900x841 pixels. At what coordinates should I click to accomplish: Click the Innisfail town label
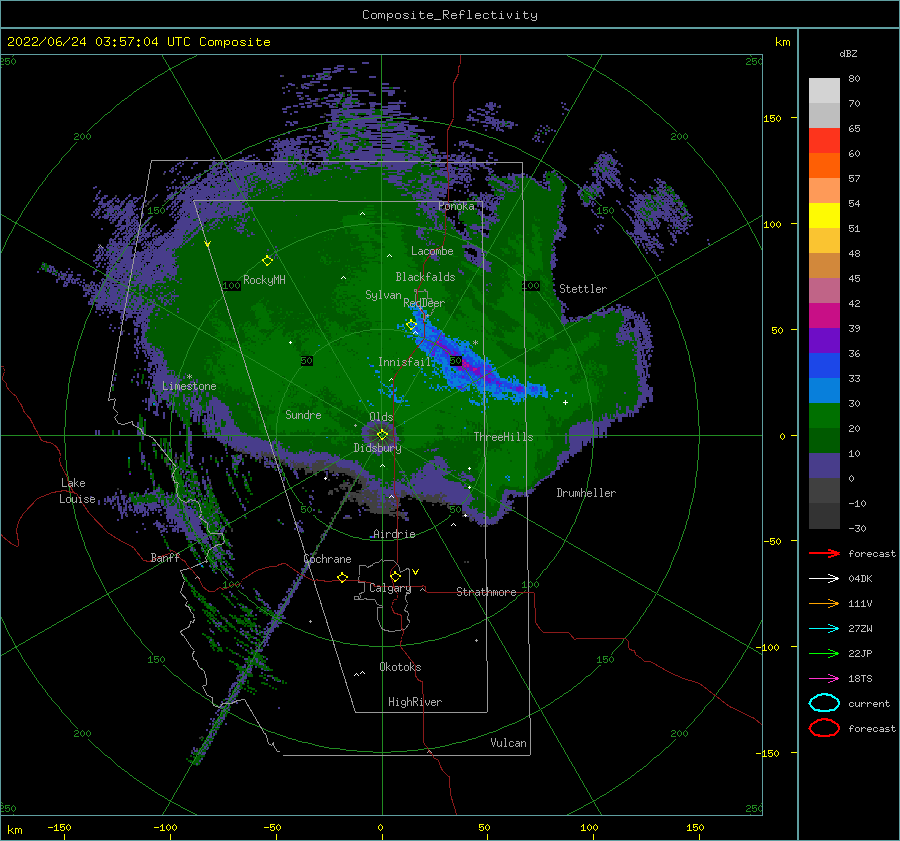405,362
